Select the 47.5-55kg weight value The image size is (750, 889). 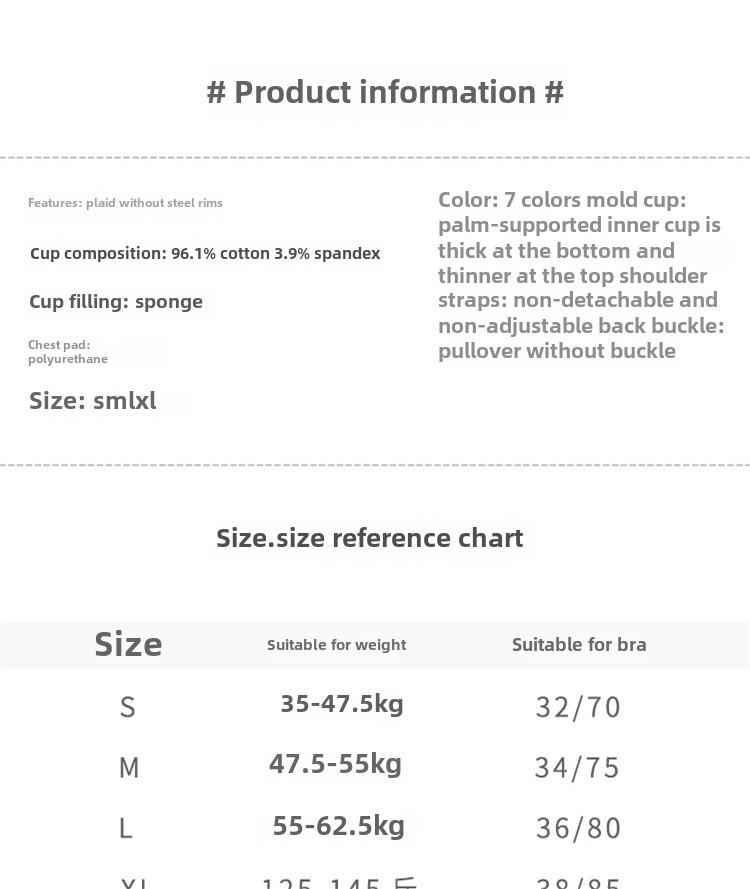pyautogui.click(x=335, y=765)
